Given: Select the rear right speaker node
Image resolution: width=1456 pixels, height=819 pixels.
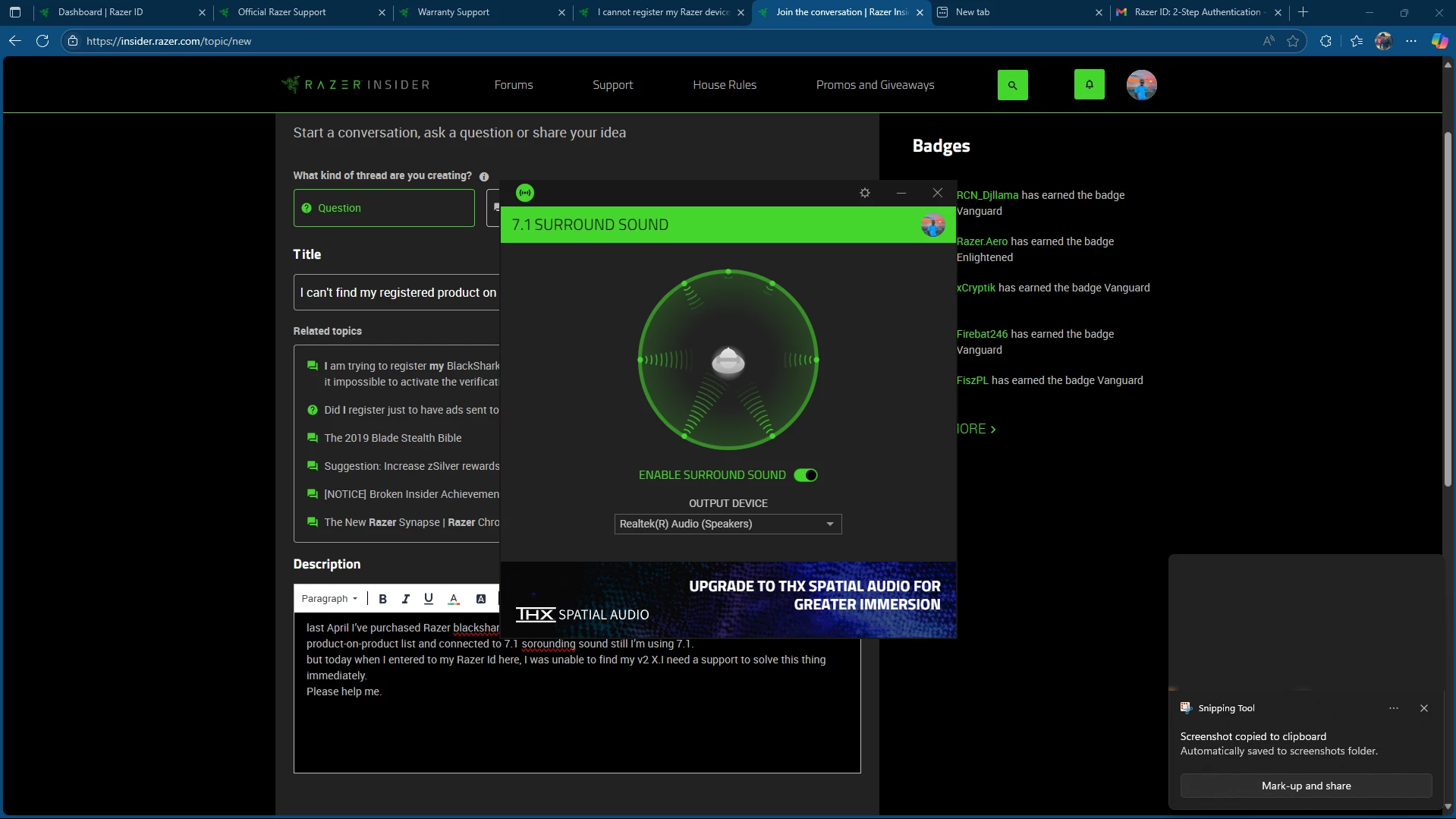Looking at the screenshot, I should pos(772,436).
